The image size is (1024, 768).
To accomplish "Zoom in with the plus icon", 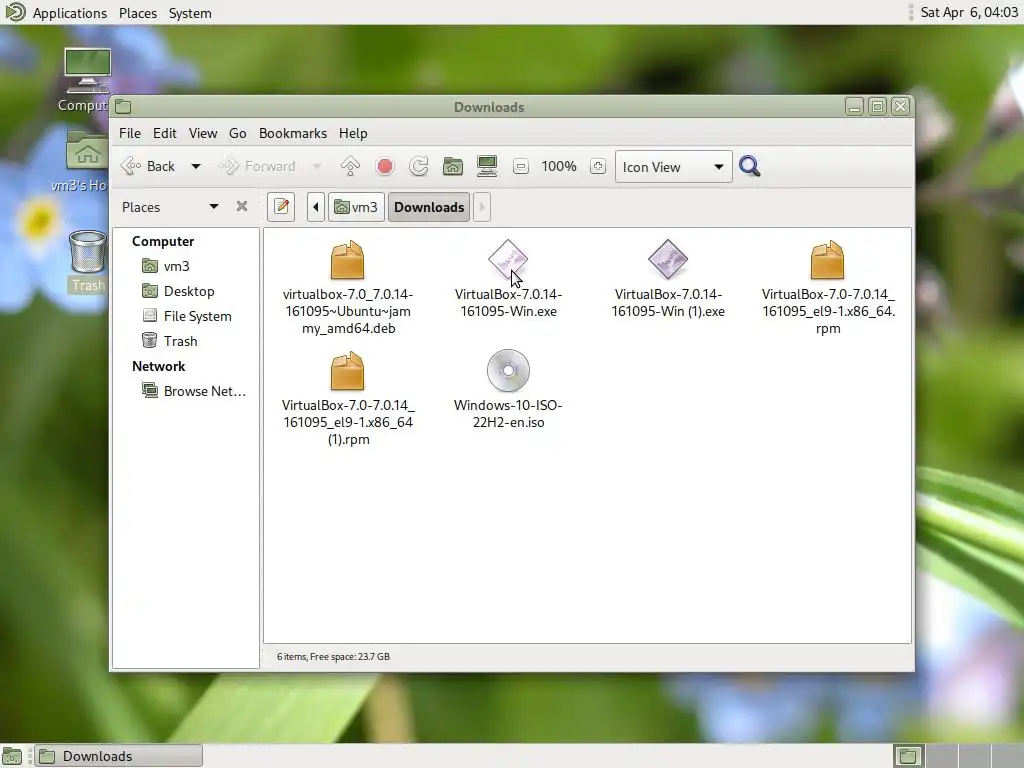I will (x=598, y=167).
